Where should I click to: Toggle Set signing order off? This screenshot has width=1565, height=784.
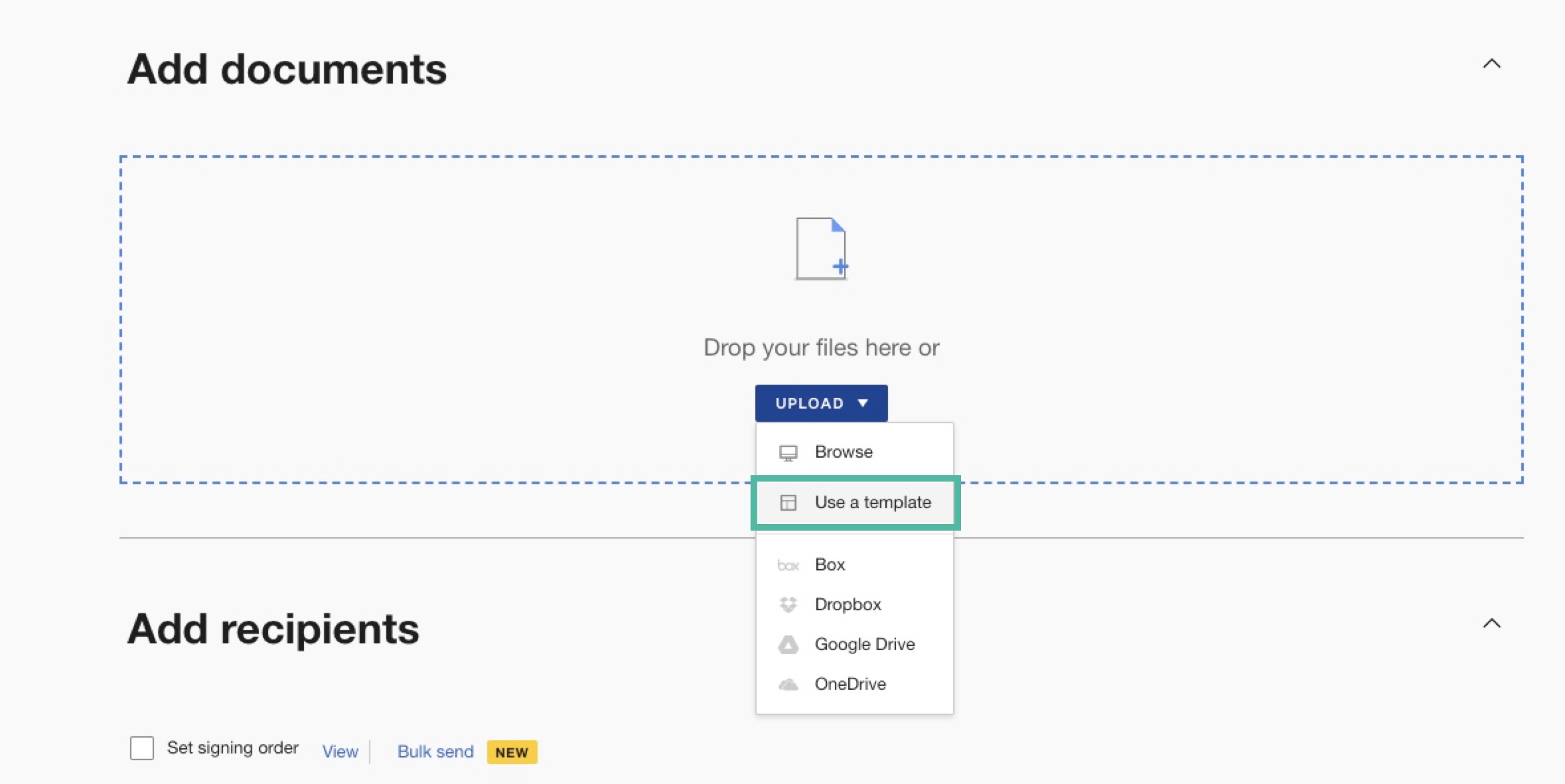point(142,748)
